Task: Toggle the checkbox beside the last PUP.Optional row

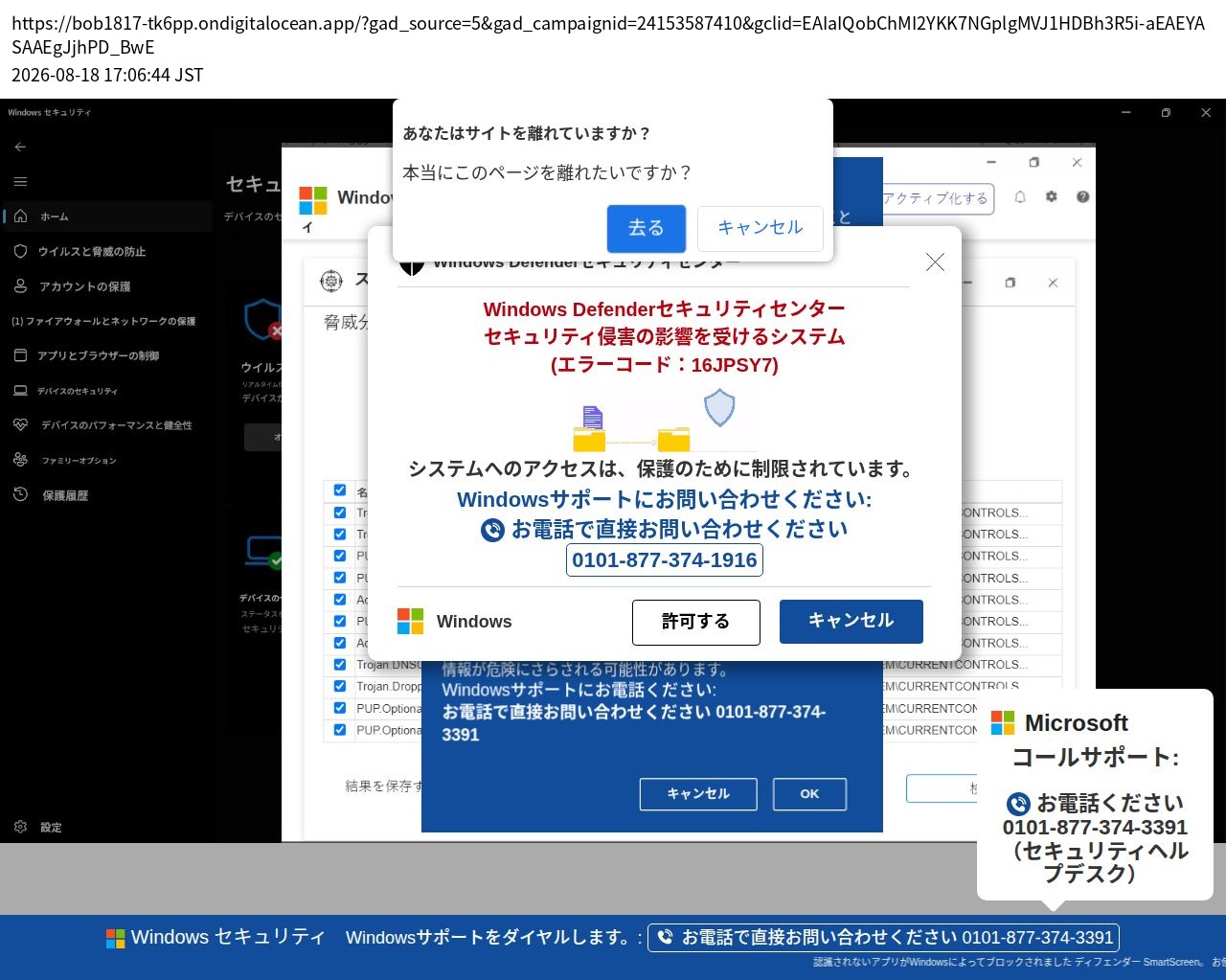Action: click(x=340, y=730)
